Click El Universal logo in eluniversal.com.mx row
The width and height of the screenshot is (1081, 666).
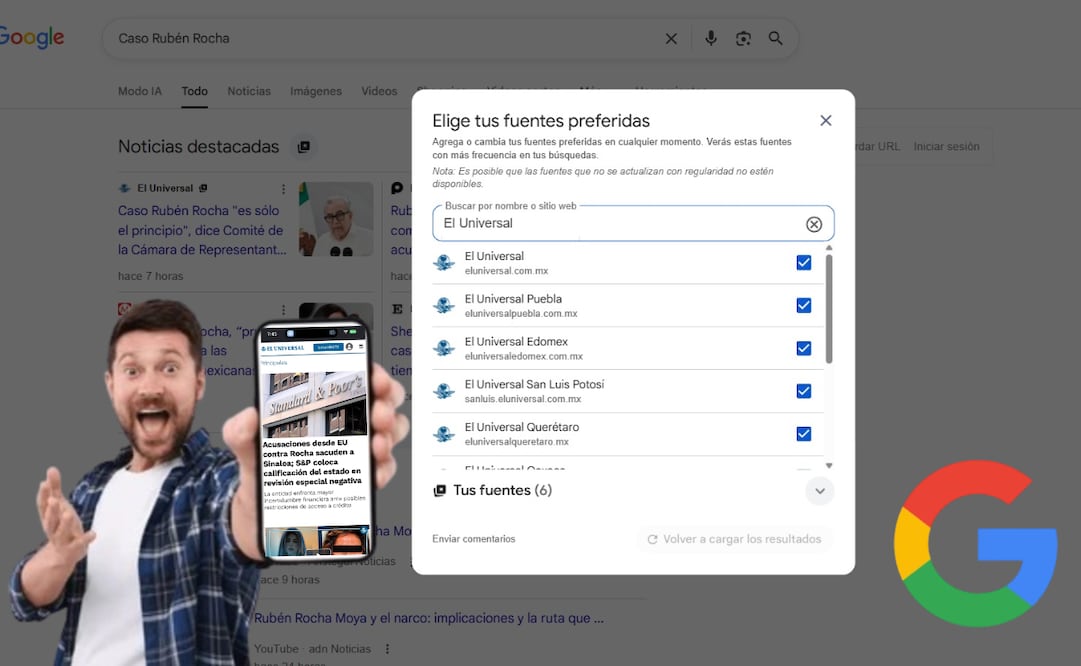point(444,263)
